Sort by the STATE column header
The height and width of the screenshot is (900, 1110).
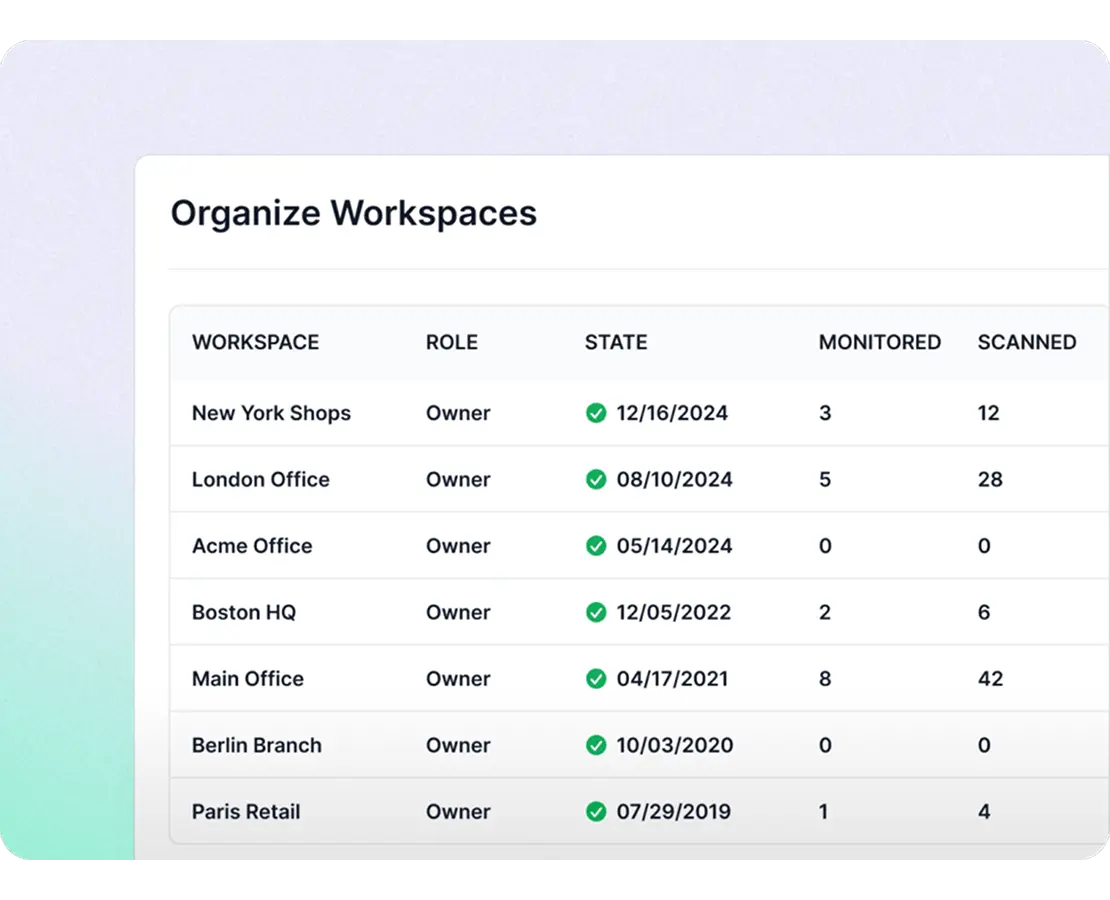coord(616,343)
